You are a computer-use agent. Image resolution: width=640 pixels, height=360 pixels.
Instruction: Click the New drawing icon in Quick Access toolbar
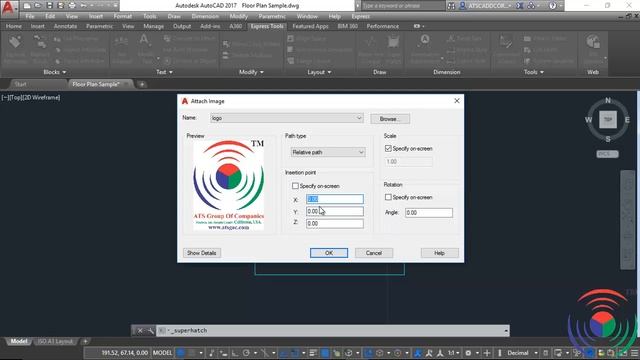tap(27, 6)
